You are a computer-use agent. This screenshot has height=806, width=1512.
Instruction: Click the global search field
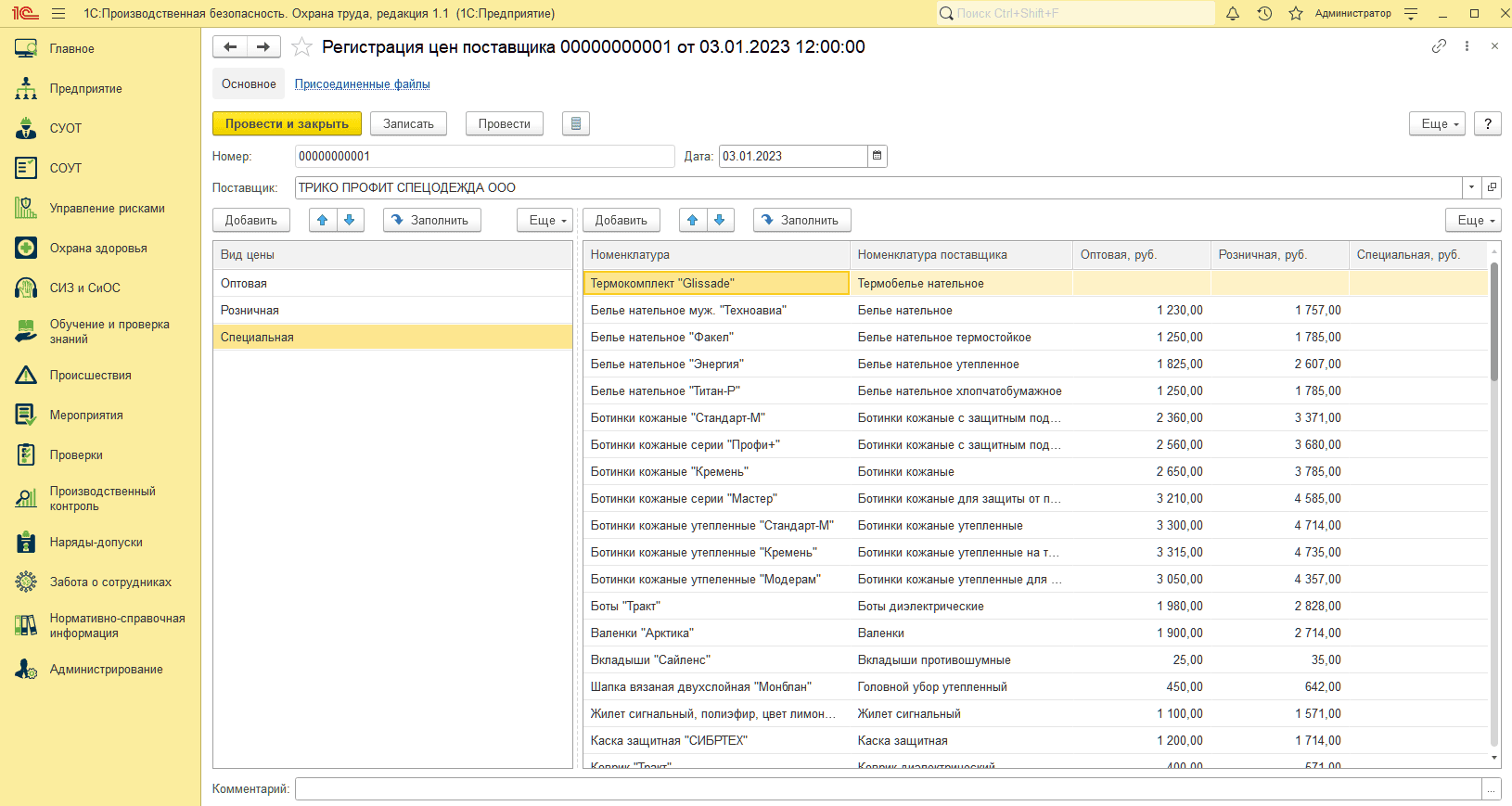coord(1076,14)
